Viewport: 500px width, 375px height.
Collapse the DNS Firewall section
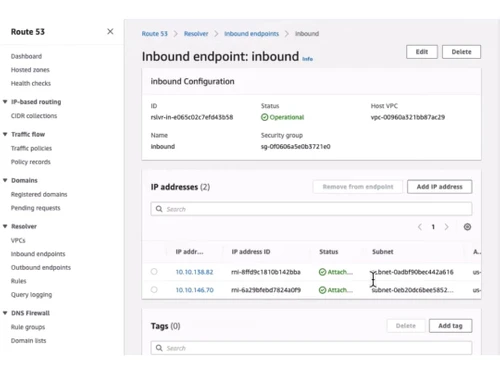tap(5, 313)
